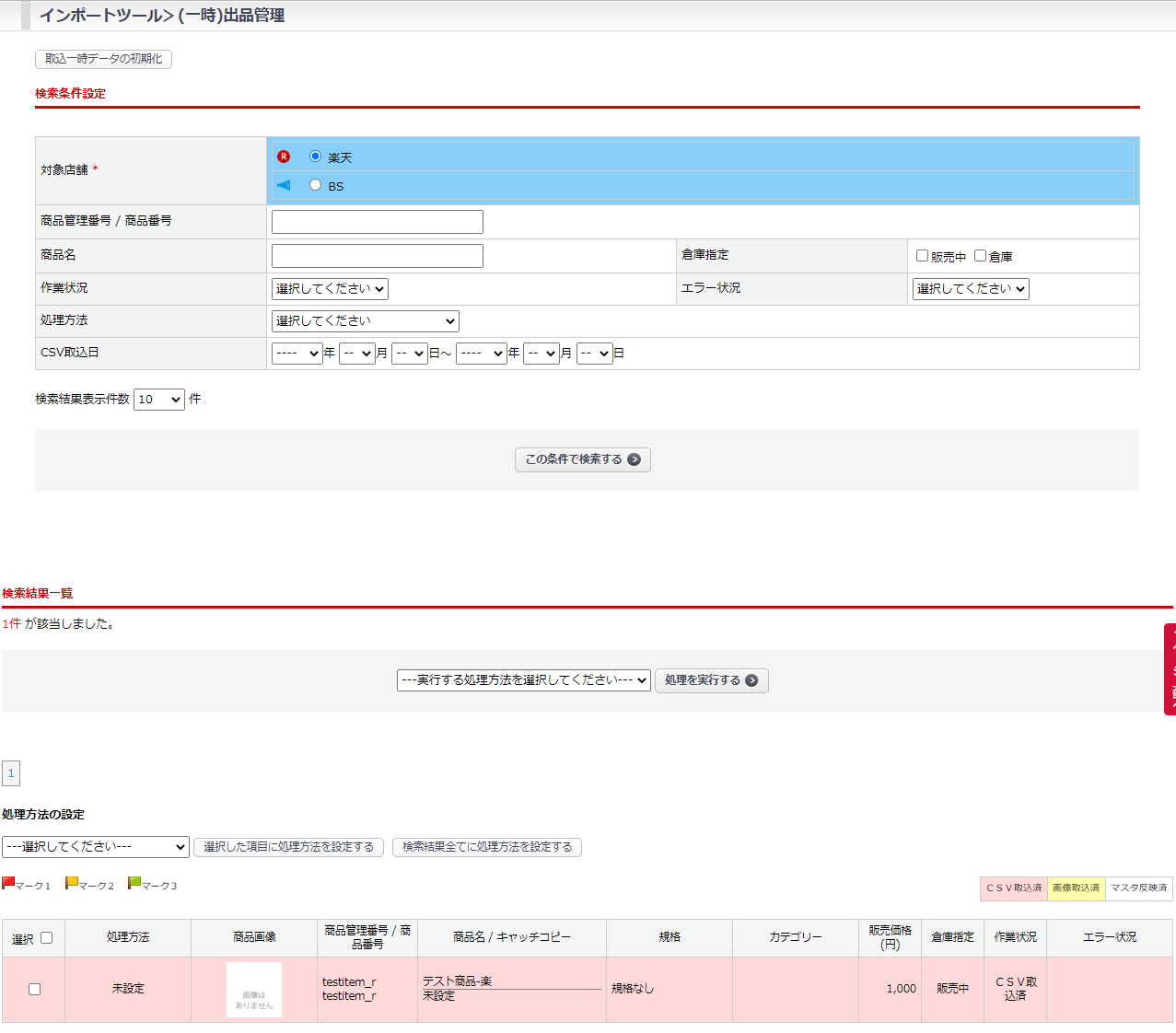Select the 楽天 store radio button
Viewport: 1176px width, 1033px height.
315,157
